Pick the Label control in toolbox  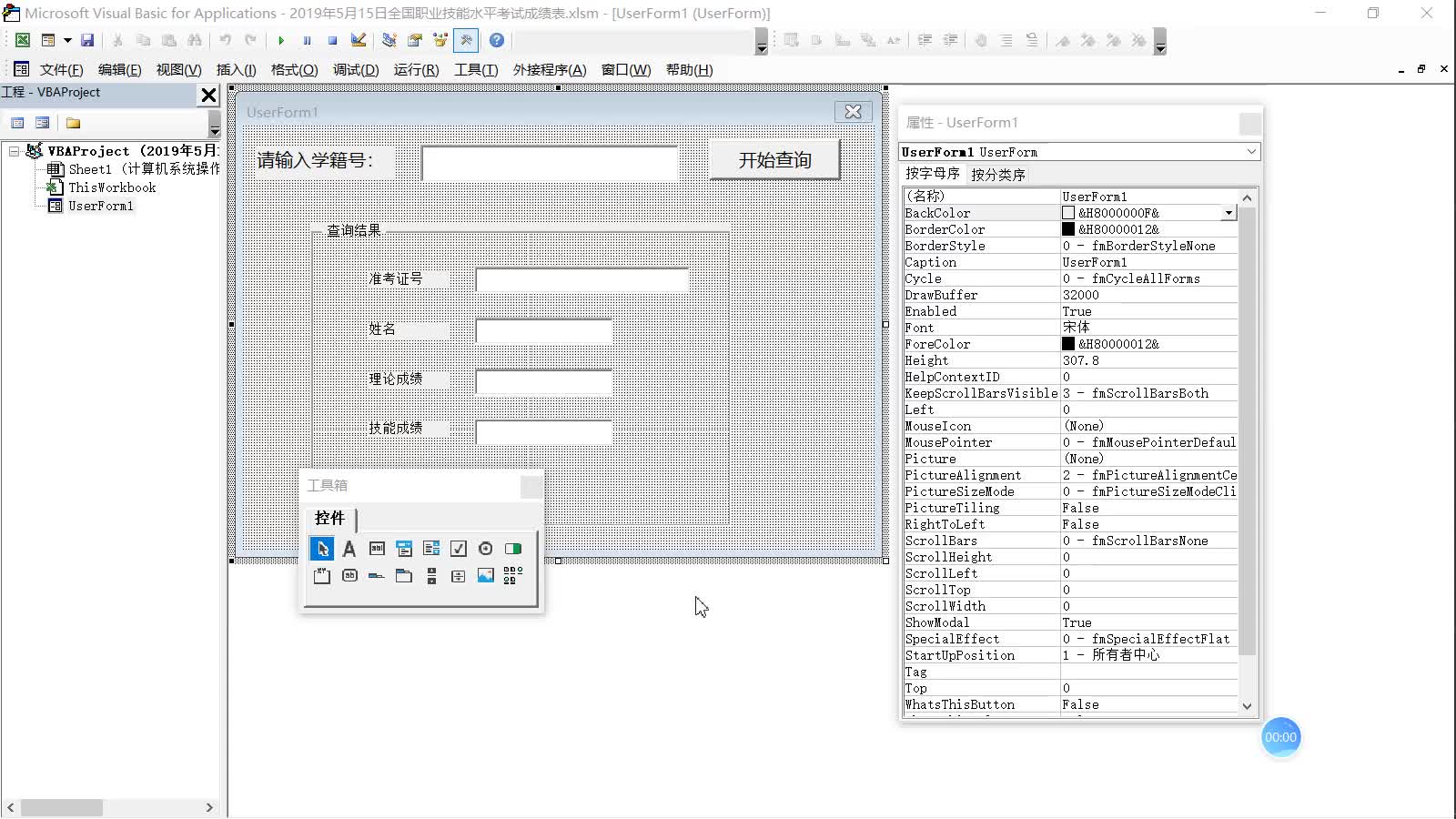(x=349, y=549)
